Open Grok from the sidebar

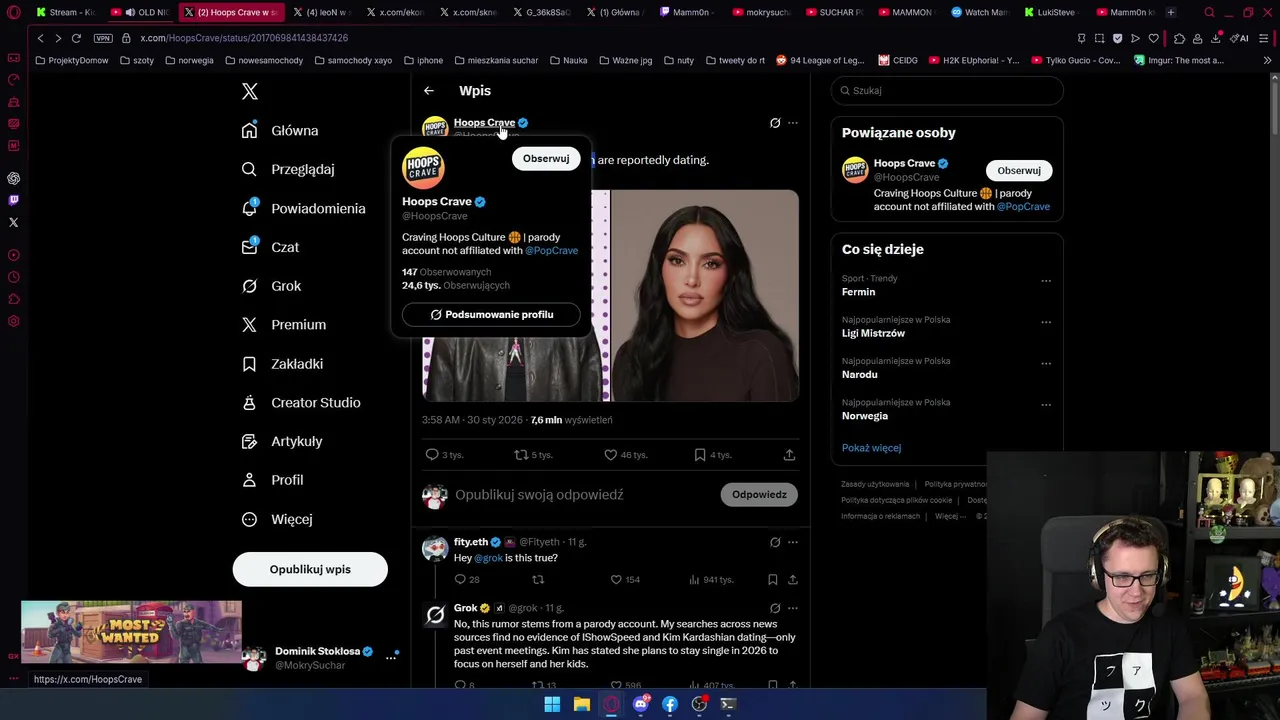tap(271, 286)
